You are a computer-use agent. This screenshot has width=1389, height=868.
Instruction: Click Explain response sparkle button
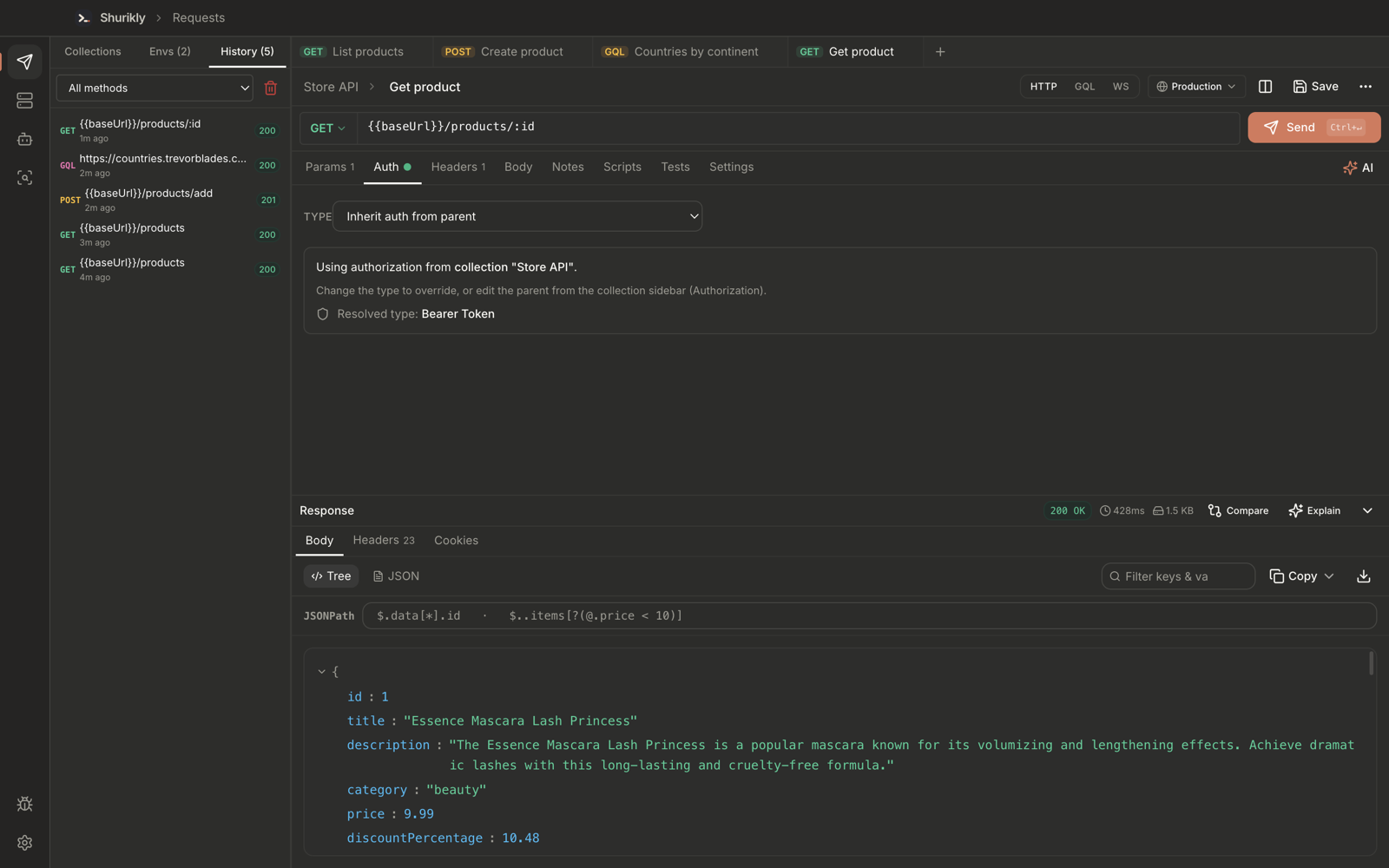(x=1314, y=510)
